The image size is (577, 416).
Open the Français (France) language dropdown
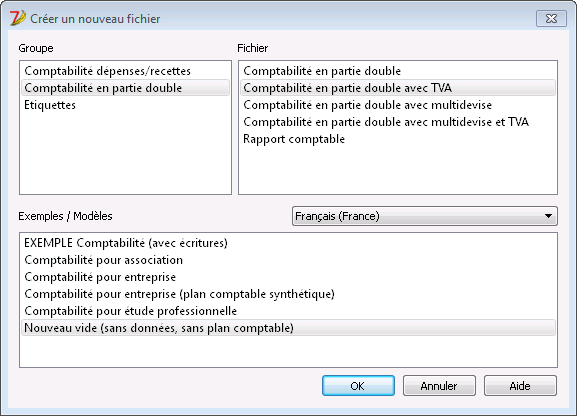coord(425,216)
